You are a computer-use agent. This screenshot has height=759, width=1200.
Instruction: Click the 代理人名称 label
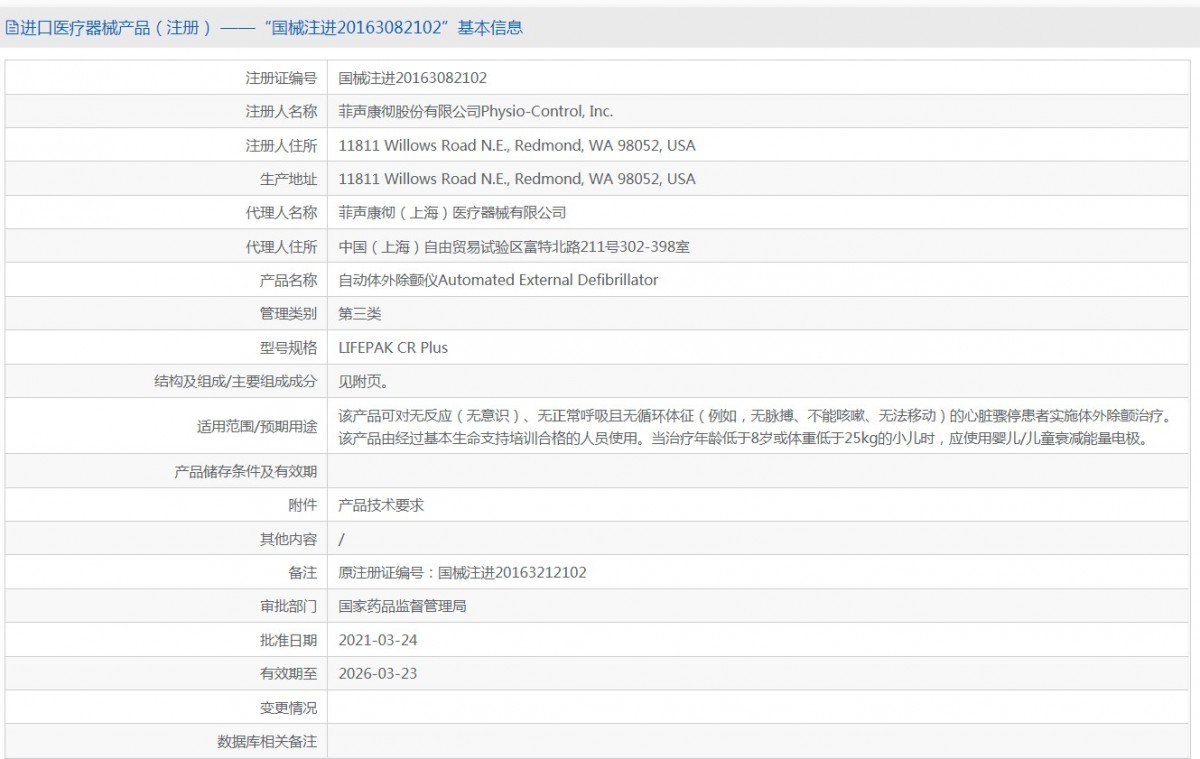tap(282, 213)
